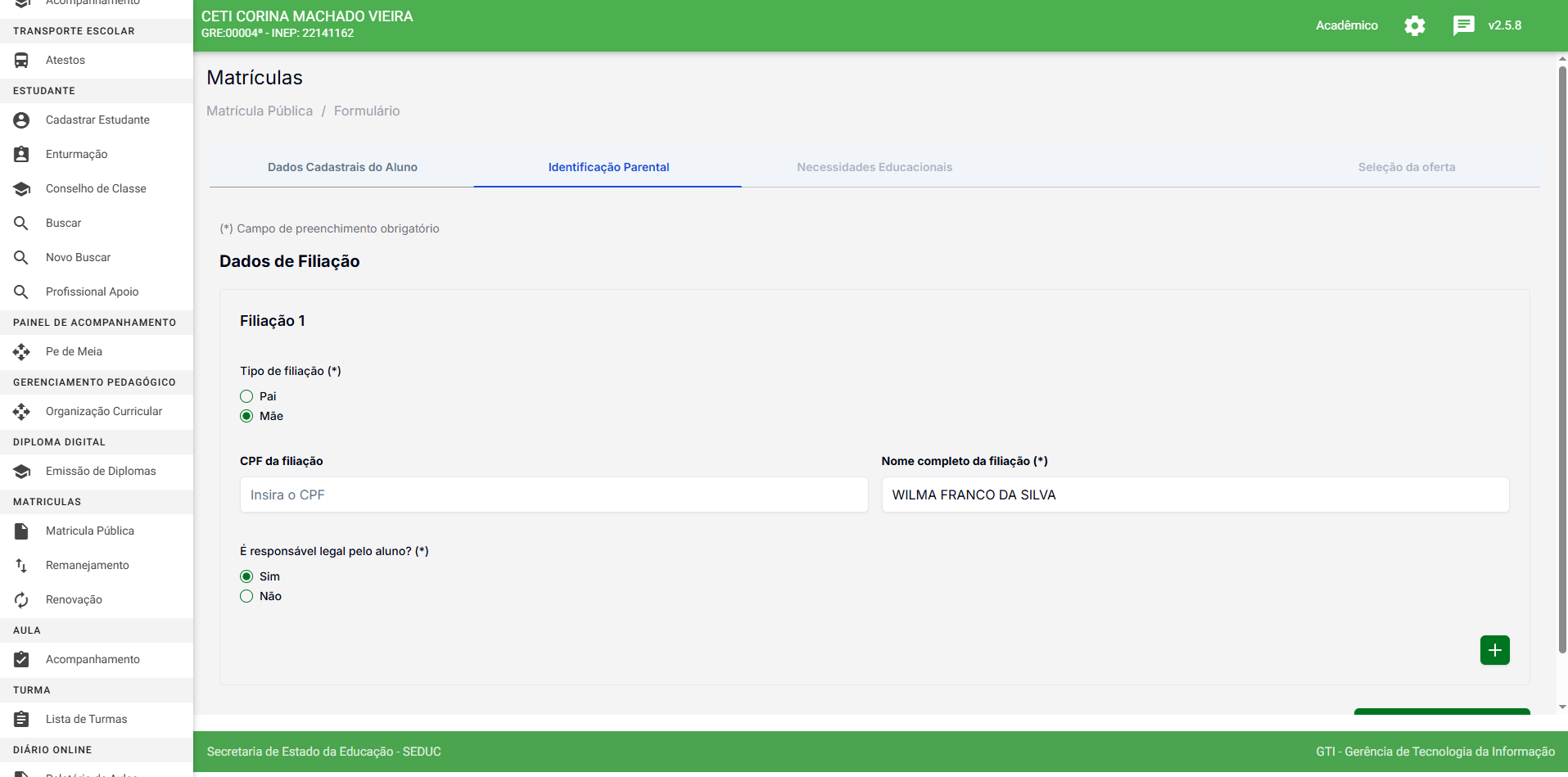Click the Cadastrar Estudante person icon
Screen dimensions: 1568x777
pyautogui.click(x=21, y=120)
